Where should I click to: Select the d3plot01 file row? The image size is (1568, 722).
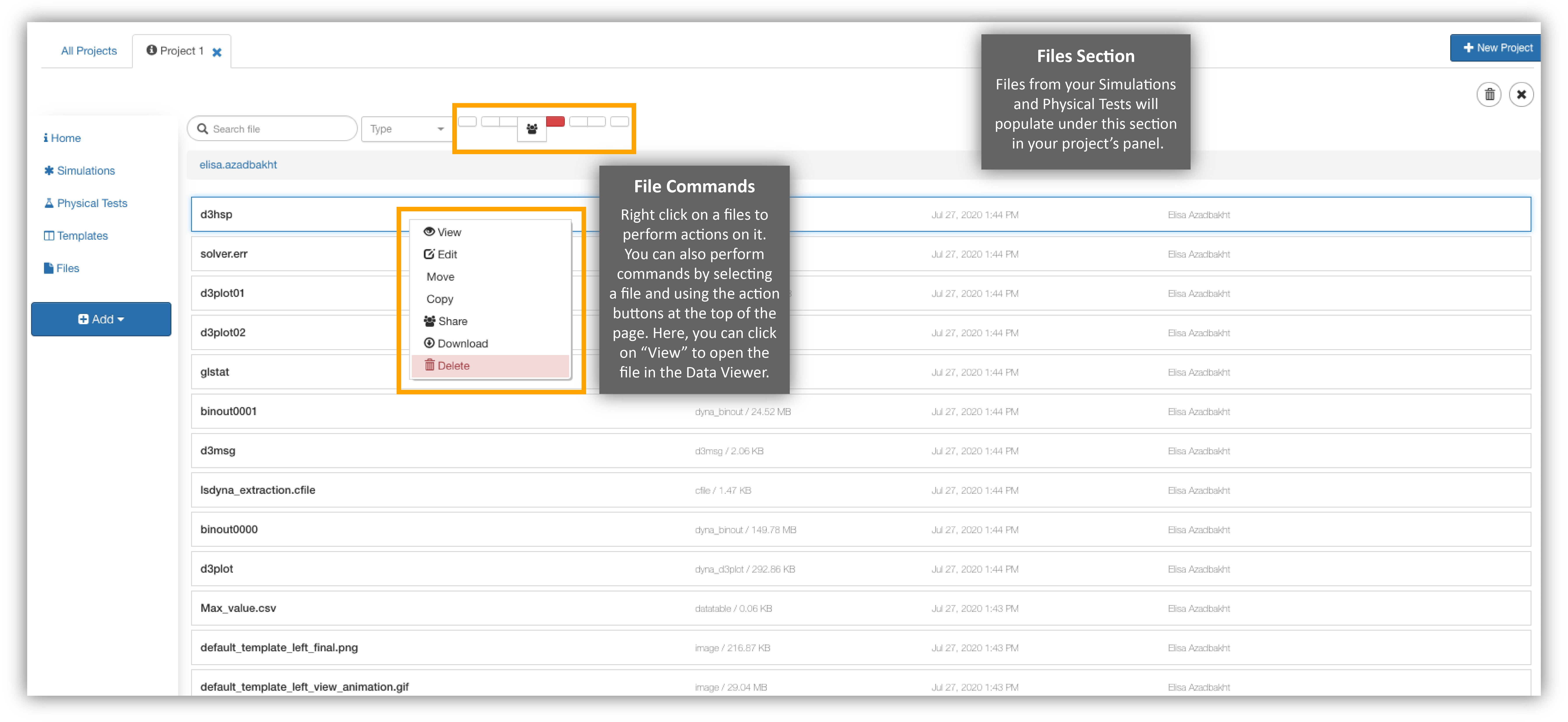(861, 293)
